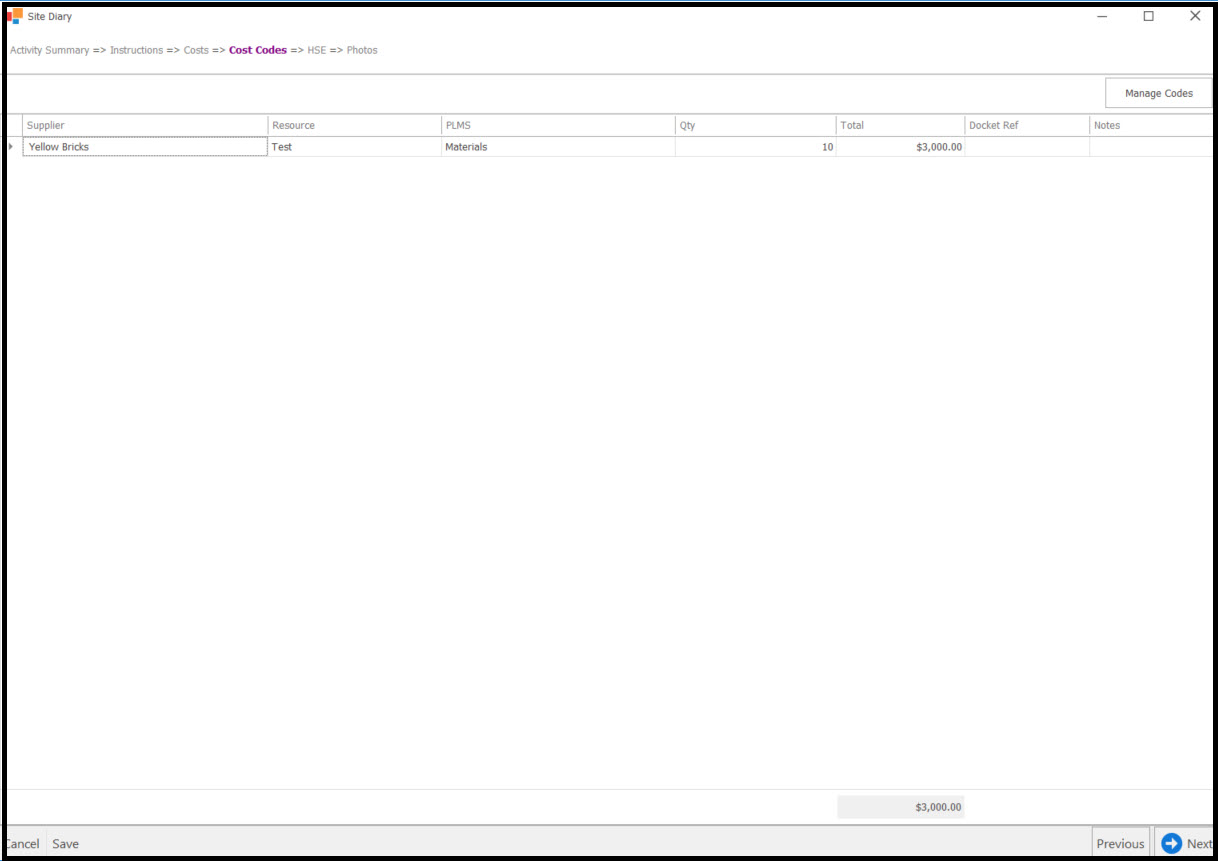This screenshot has height=861, width=1218.
Task: Click the empty Docket Ref cell
Action: [x=1026, y=147]
